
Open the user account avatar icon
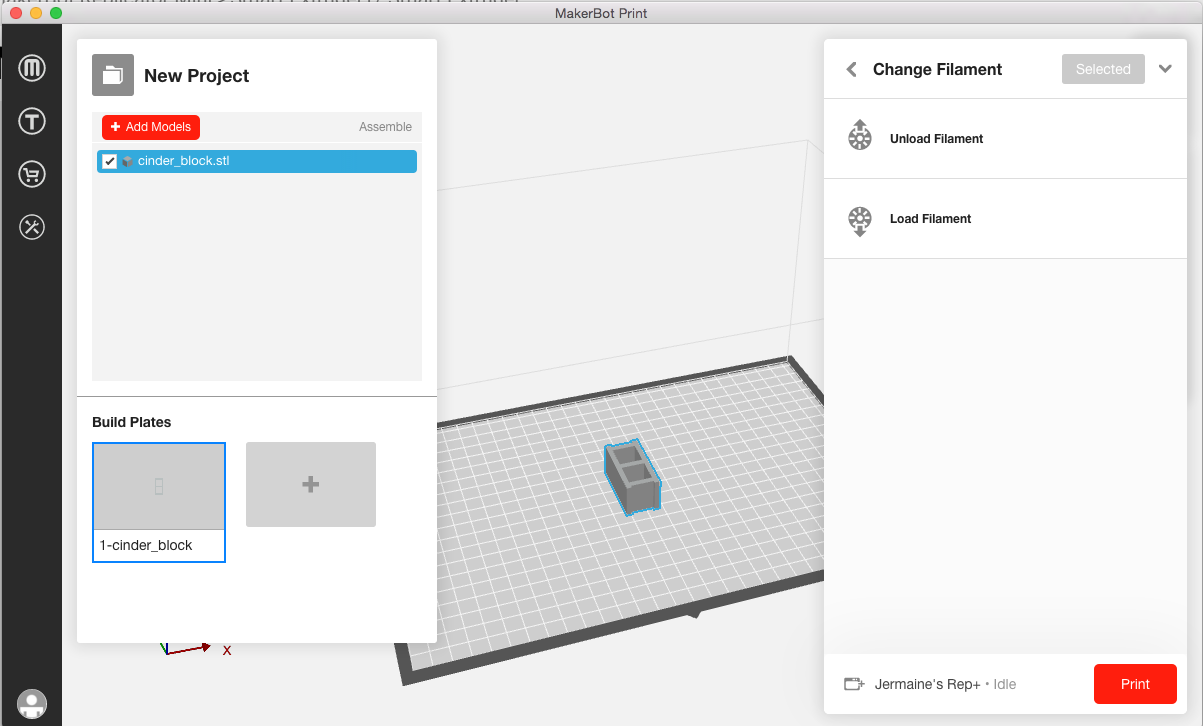(x=32, y=704)
